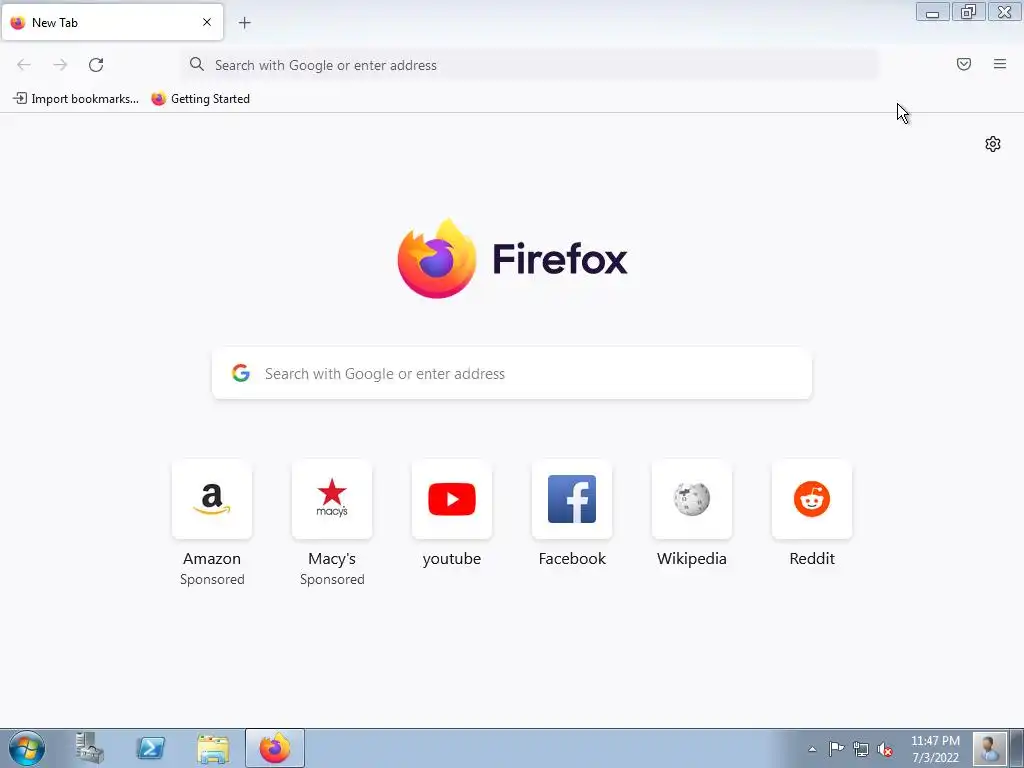This screenshot has width=1024, height=768.
Task: Click the user picture icon in taskbar
Action: point(990,748)
